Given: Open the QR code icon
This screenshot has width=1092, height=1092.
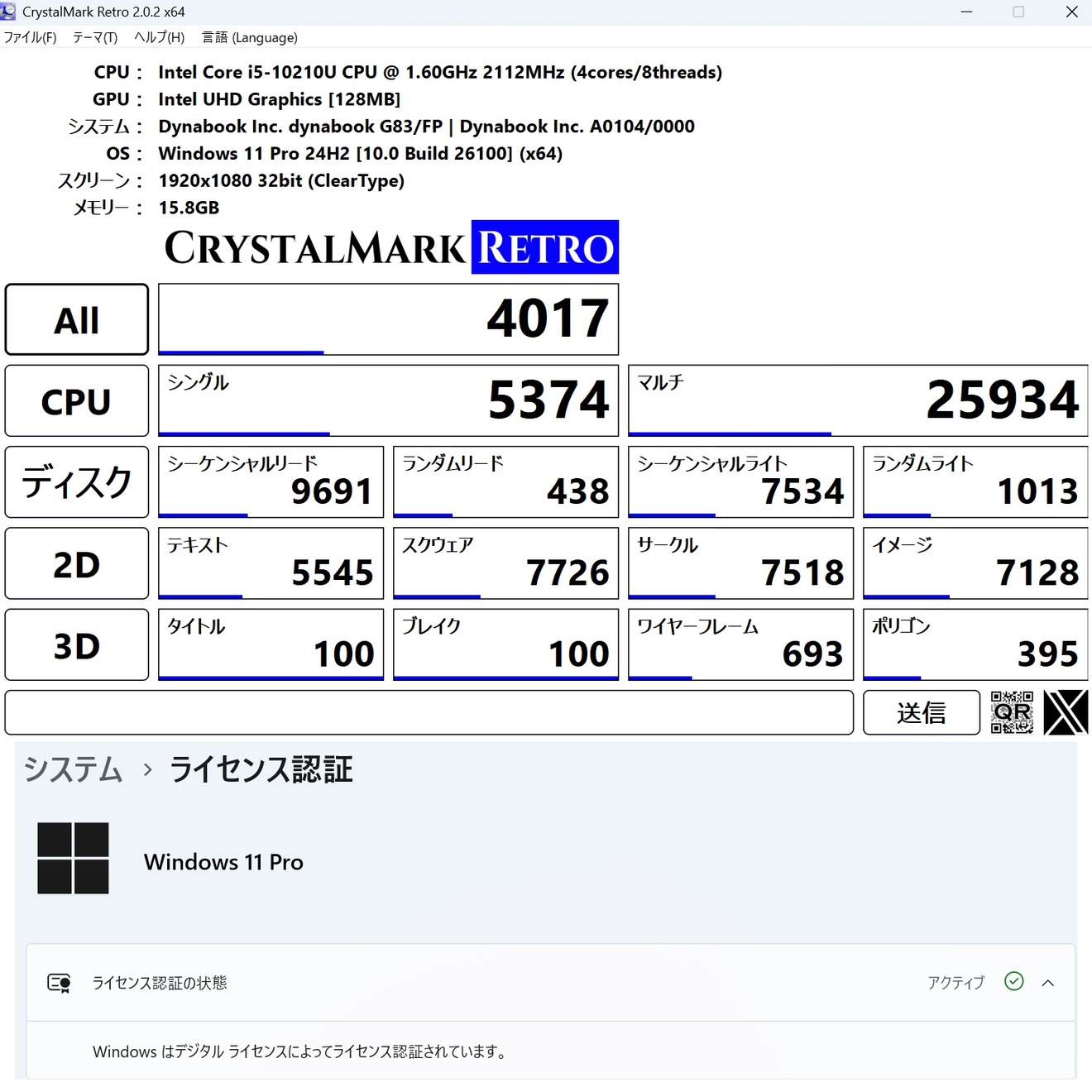Looking at the screenshot, I should click(1012, 712).
